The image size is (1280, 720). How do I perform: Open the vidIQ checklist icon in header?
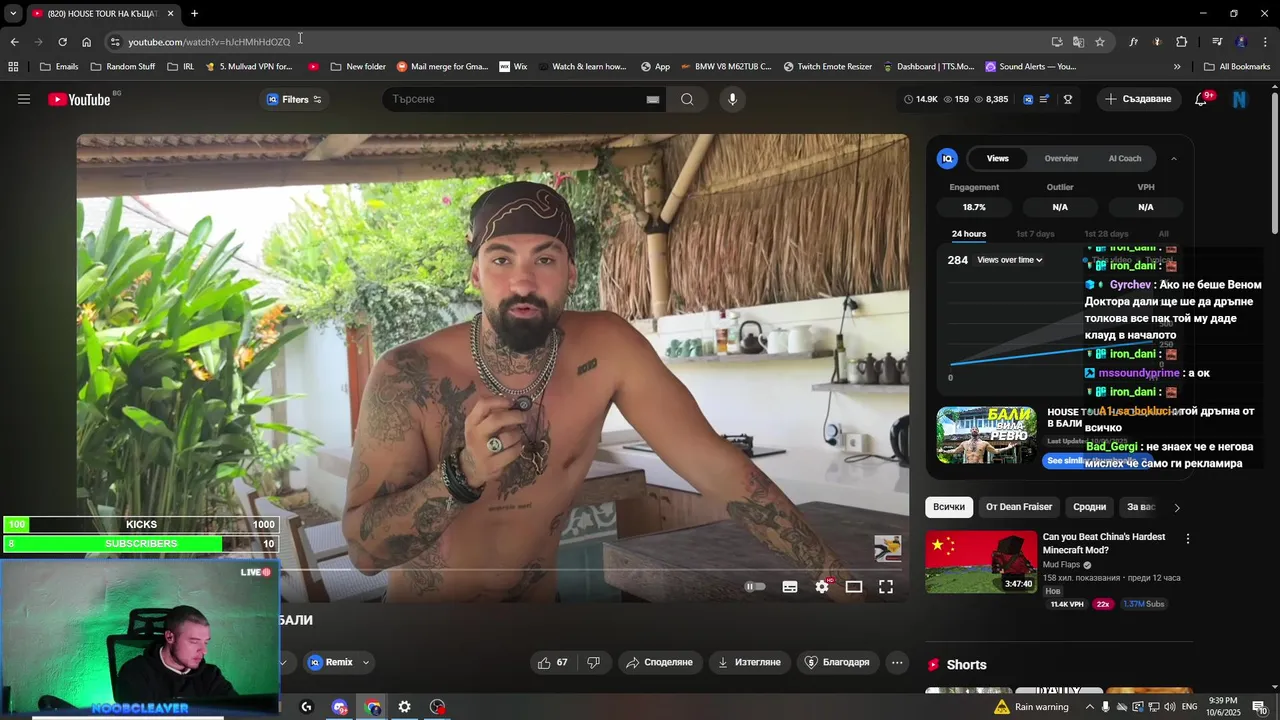pos(1045,99)
